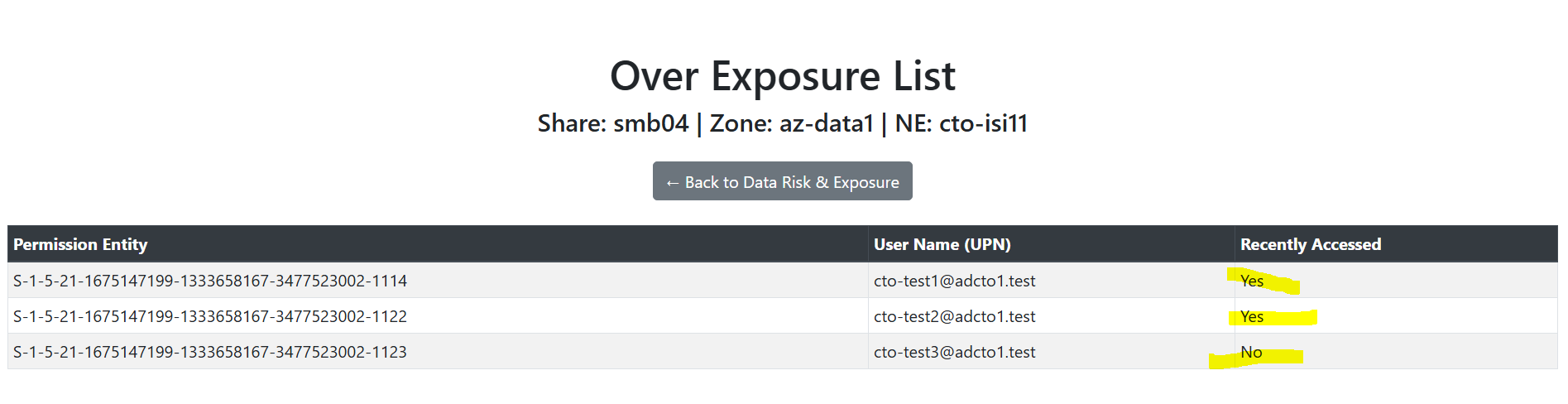Image resolution: width=1568 pixels, height=404 pixels.
Task: Click the Share smb04 zone subtitle text
Action: (x=782, y=123)
